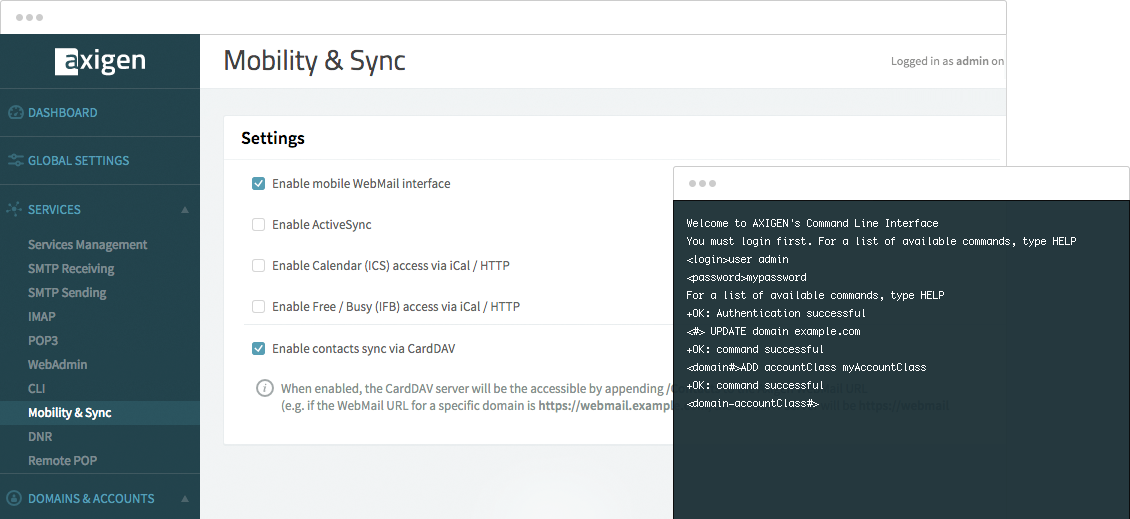
Task: Select the Services sidebar heading
Action: [x=54, y=210]
